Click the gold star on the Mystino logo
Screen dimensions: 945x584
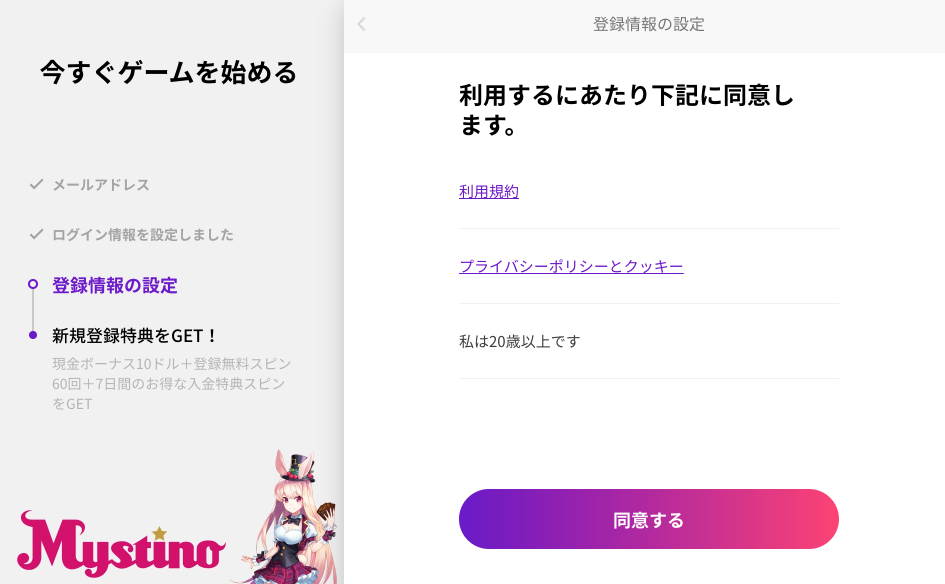(x=159, y=533)
